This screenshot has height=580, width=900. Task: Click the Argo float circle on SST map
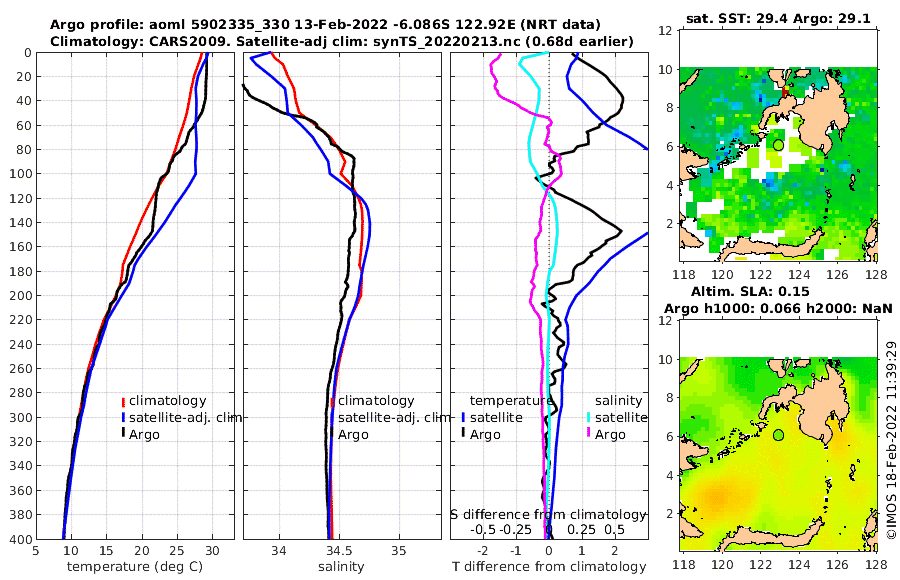pos(778,145)
